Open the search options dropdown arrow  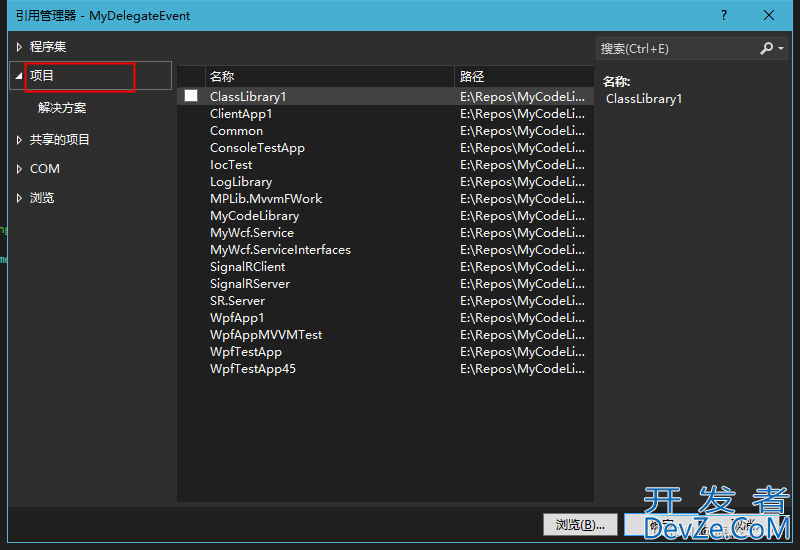tap(781, 48)
